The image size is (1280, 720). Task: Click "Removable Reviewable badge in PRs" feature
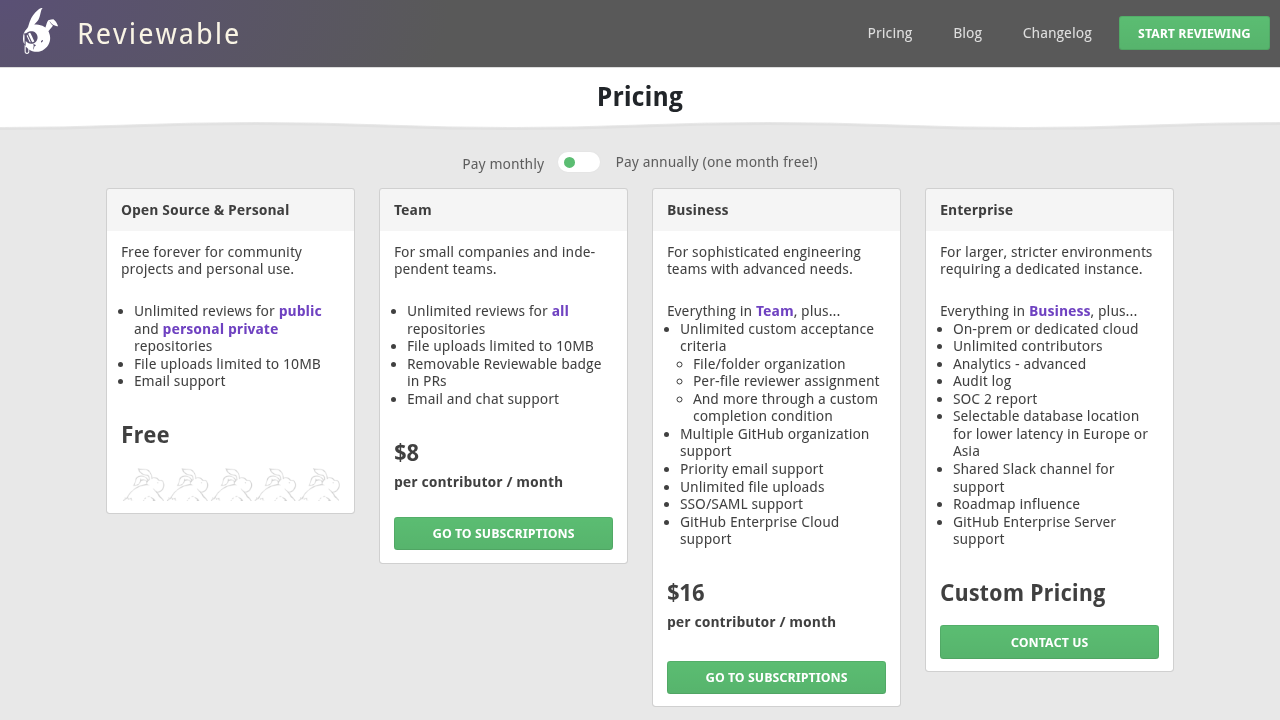point(504,373)
